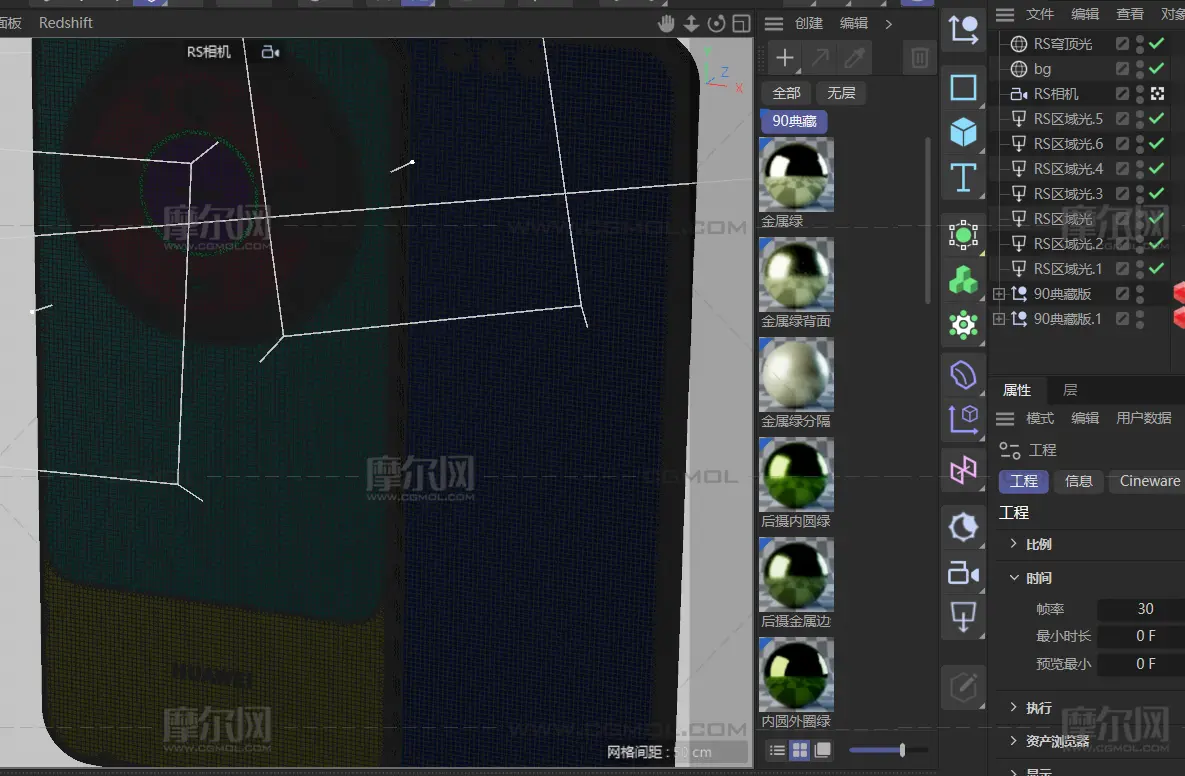Toggle the enable checkmark for bg
This screenshot has width=1185, height=776.
tap(1156, 69)
